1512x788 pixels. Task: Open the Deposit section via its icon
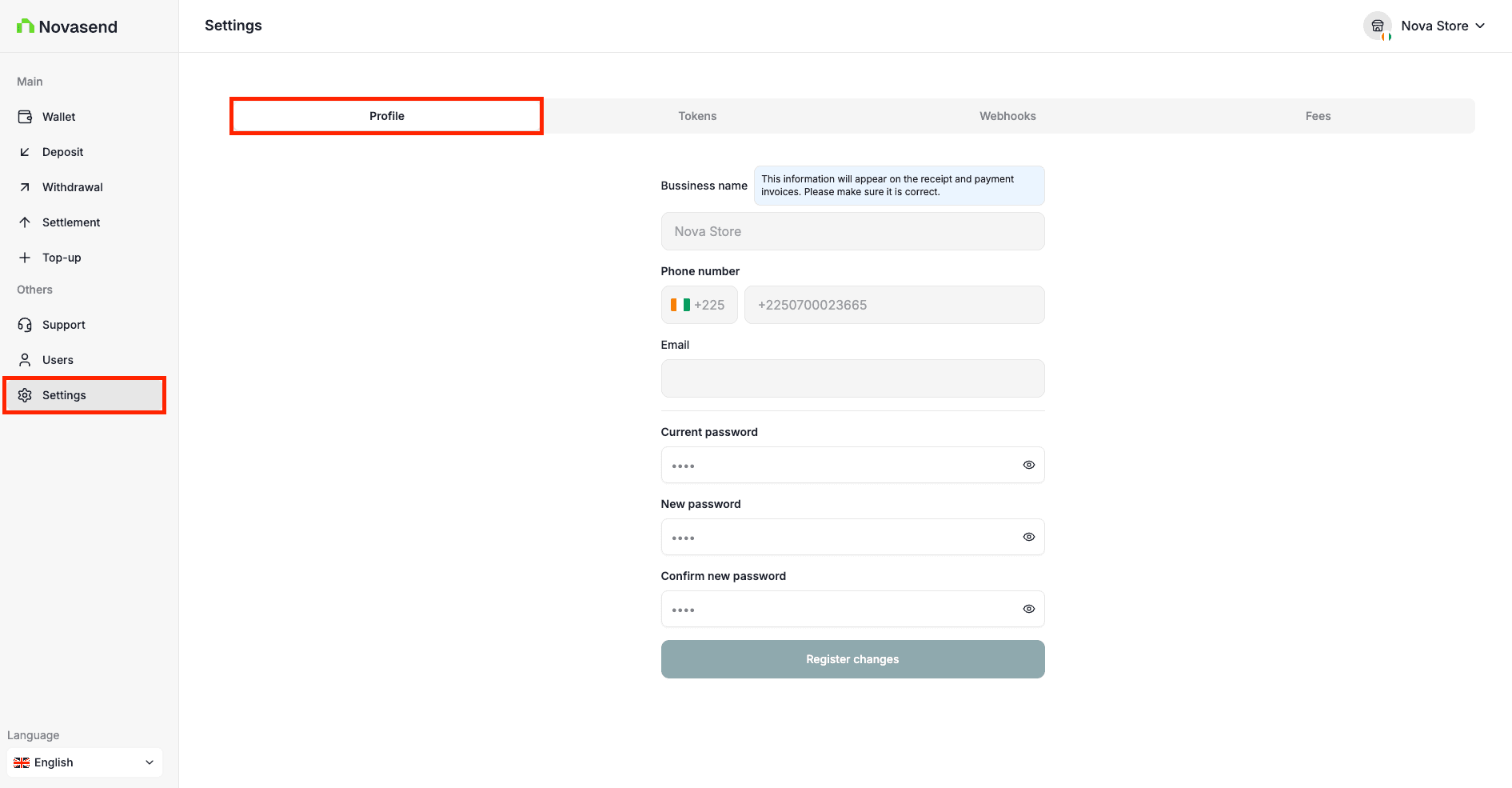[25, 151]
